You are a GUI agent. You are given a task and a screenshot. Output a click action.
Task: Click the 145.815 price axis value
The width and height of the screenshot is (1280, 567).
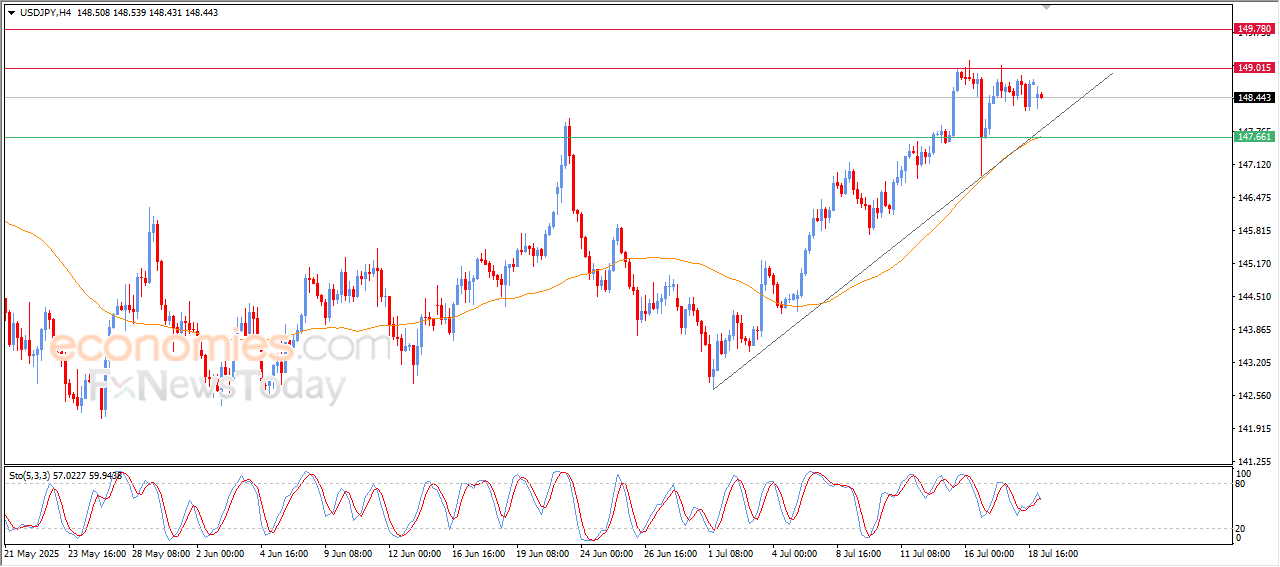[x=1254, y=230]
